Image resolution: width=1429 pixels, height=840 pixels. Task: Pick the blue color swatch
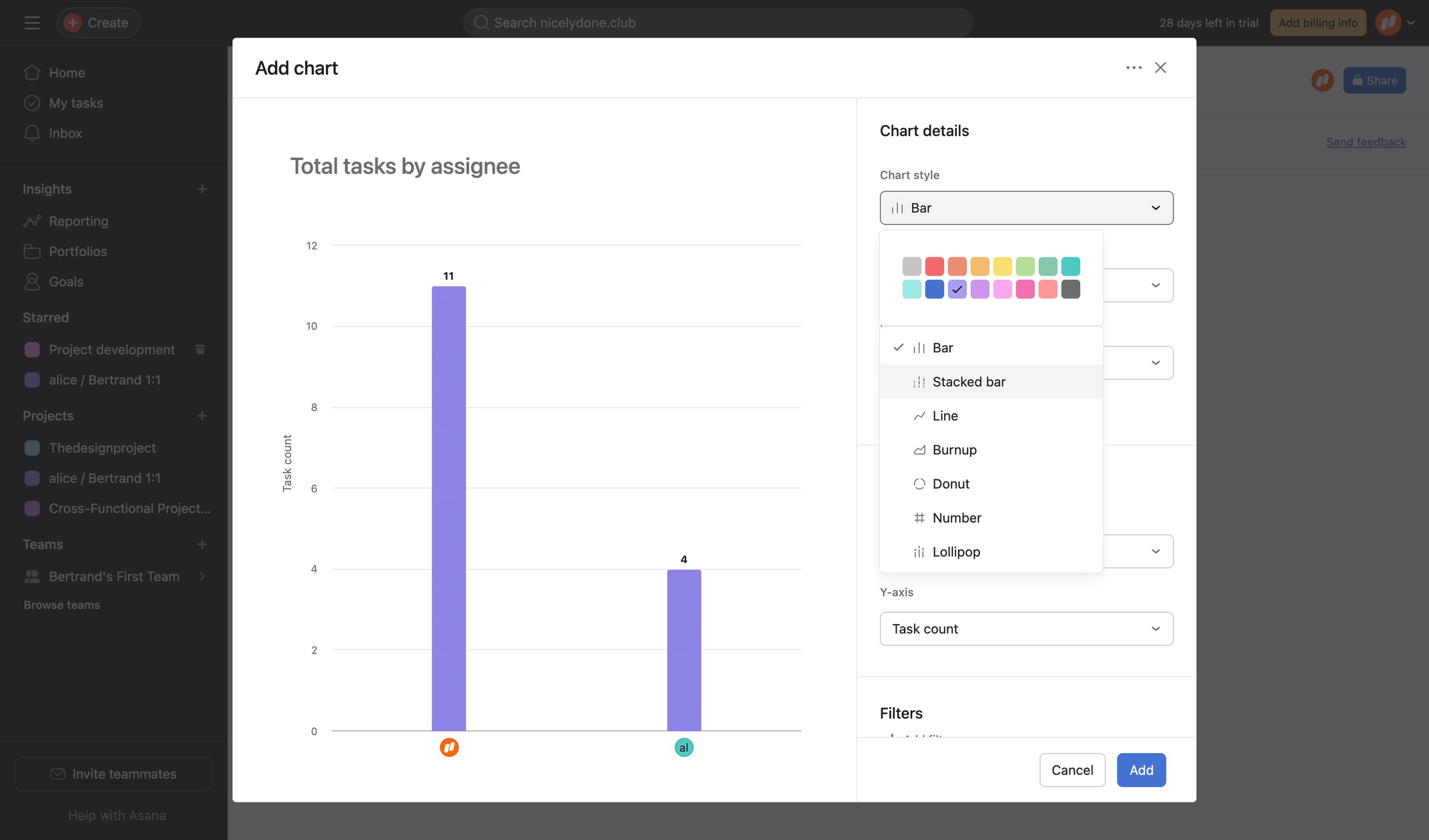[x=934, y=289]
